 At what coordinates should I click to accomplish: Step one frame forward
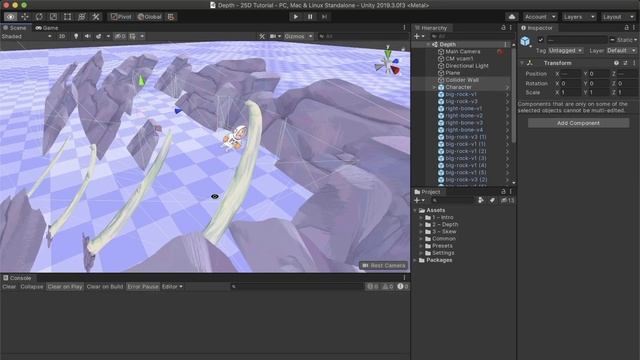(x=324, y=17)
